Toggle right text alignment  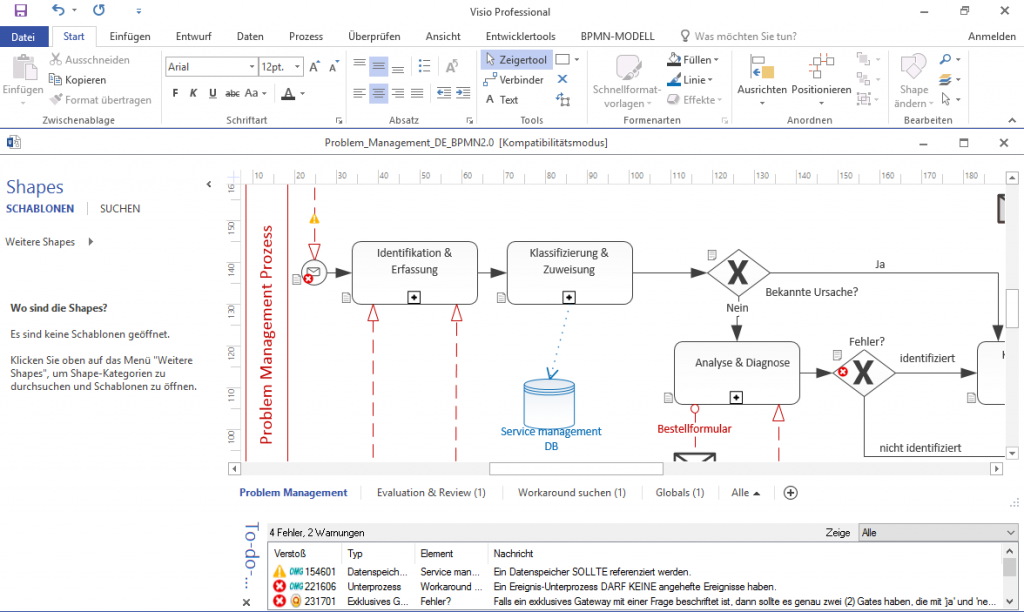[398, 93]
